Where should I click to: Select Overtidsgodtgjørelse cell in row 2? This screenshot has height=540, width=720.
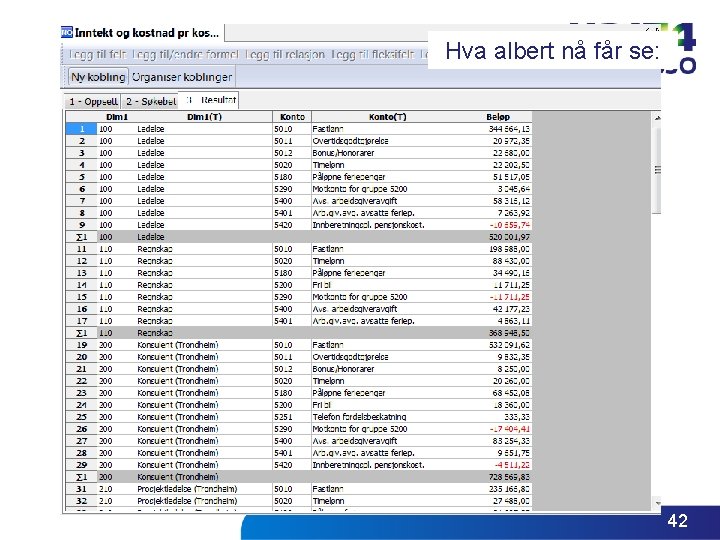tap(350, 141)
